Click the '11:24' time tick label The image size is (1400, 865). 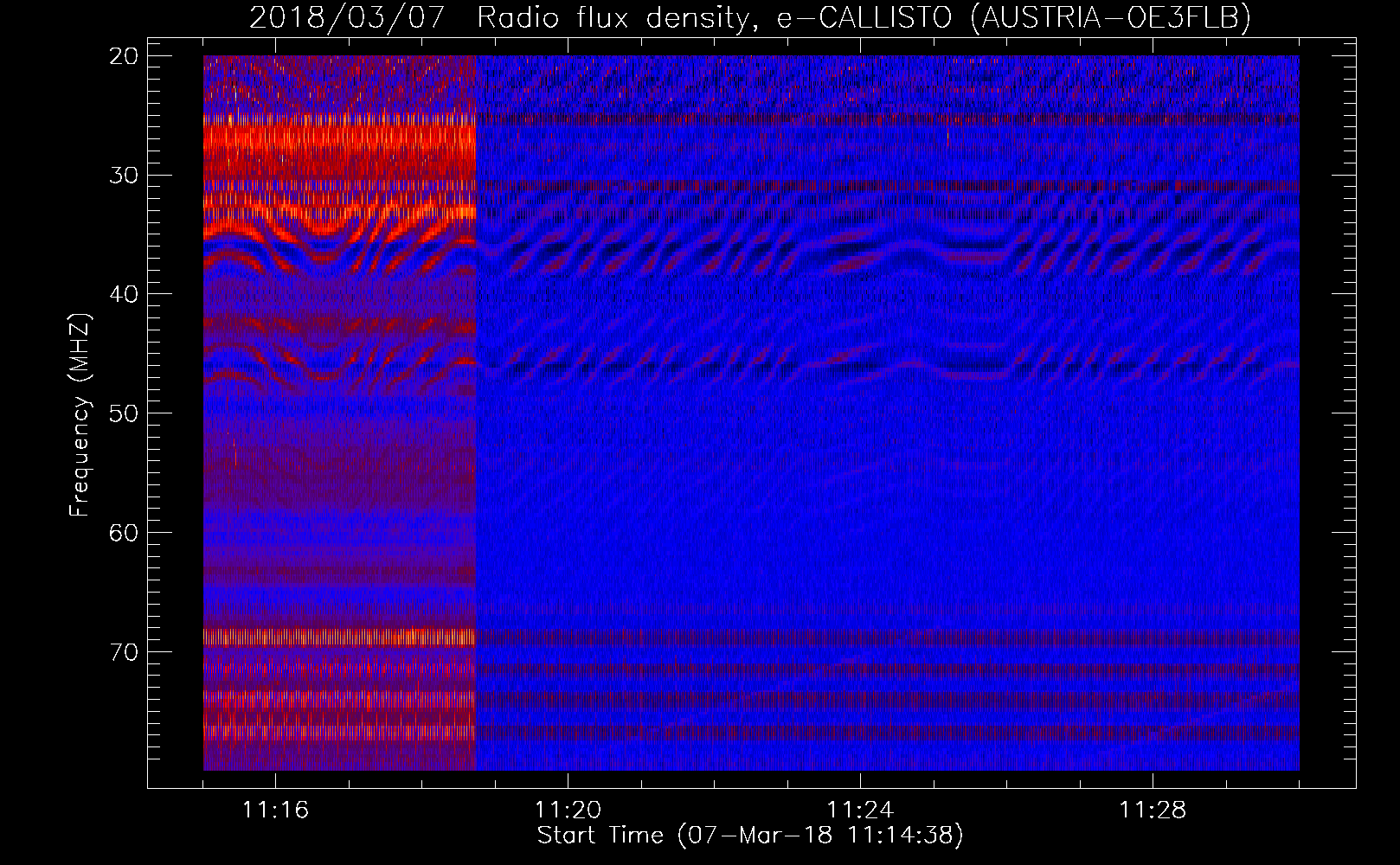[x=860, y=811]
